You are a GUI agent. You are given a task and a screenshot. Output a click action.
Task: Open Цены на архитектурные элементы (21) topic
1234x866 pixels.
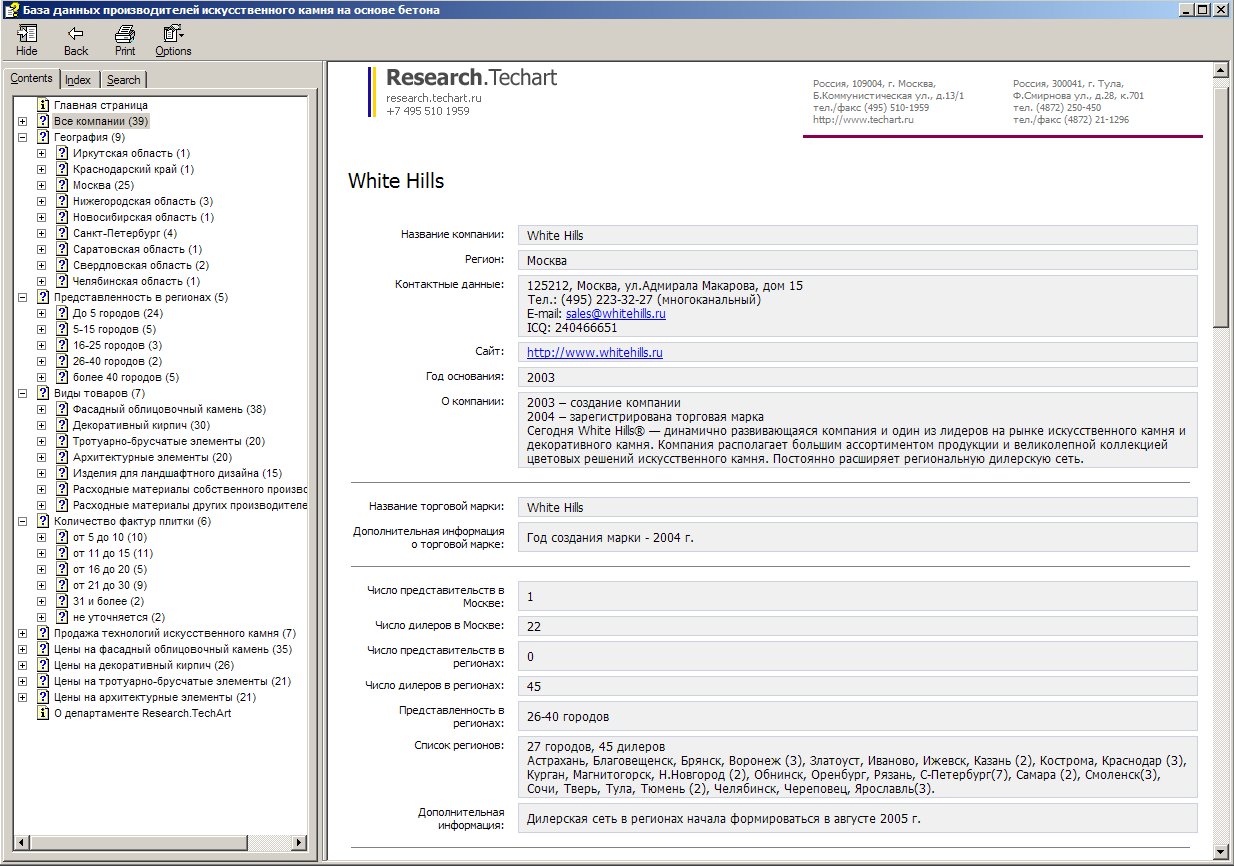[155, 697]
